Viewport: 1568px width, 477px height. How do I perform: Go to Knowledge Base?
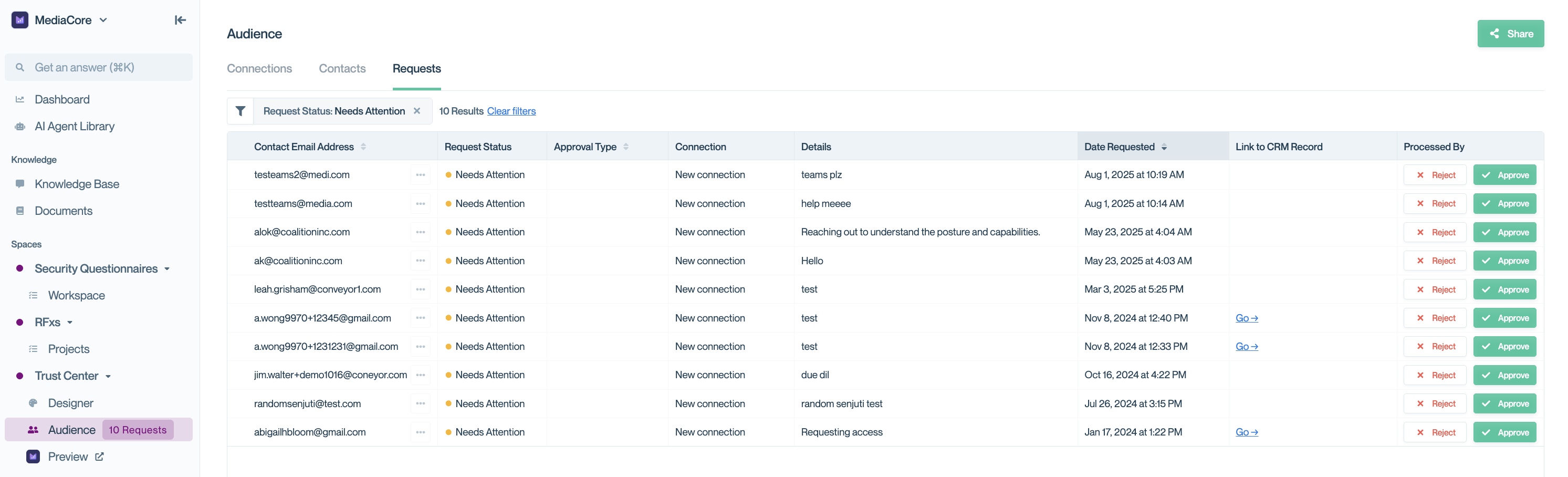(77, 184)
